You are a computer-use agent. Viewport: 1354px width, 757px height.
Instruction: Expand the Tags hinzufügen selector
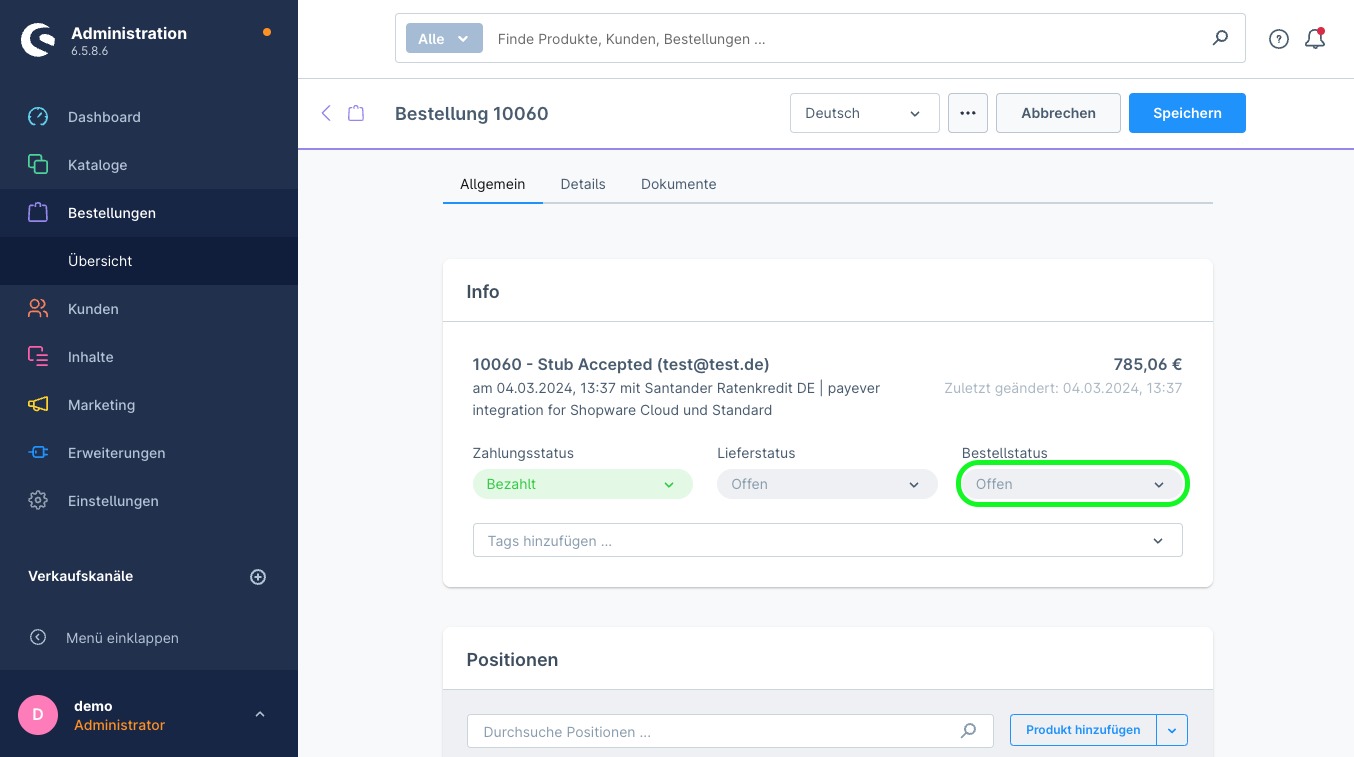828,540
